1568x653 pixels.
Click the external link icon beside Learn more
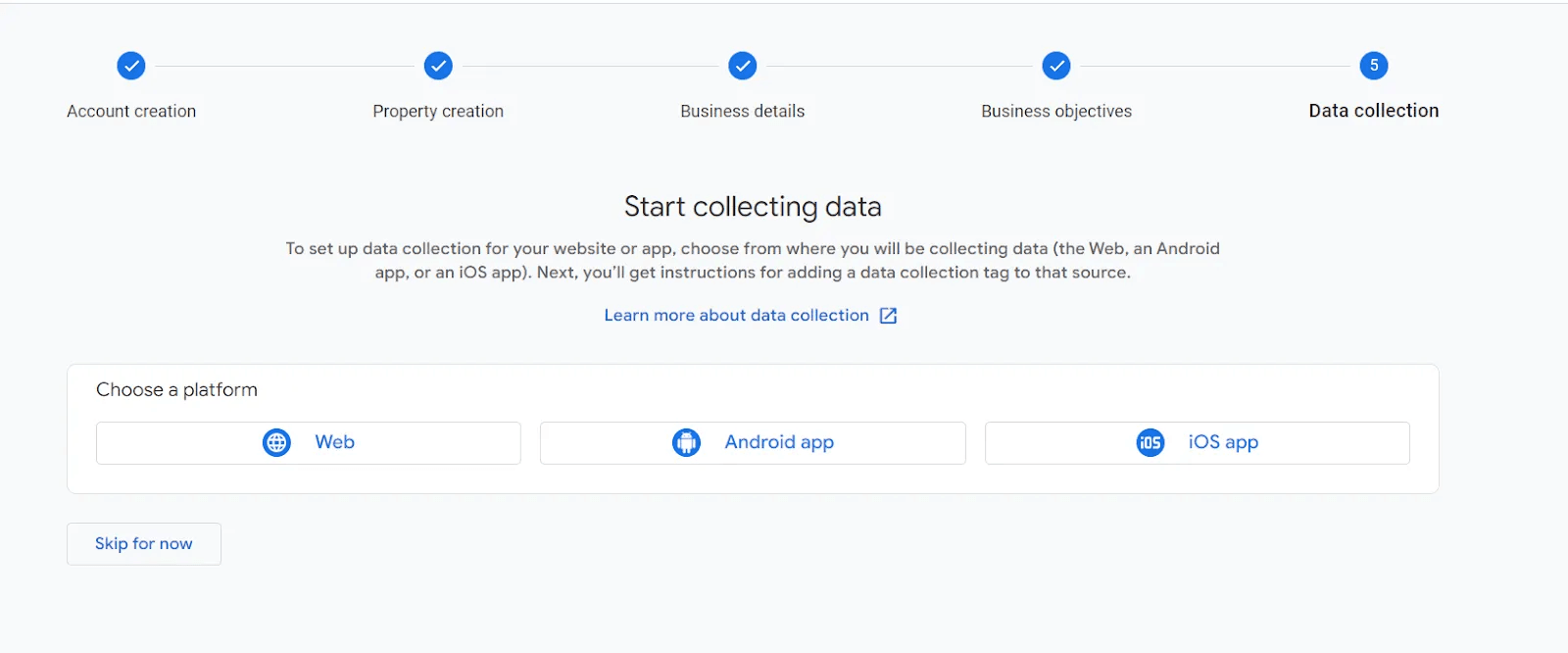[888, 316]
